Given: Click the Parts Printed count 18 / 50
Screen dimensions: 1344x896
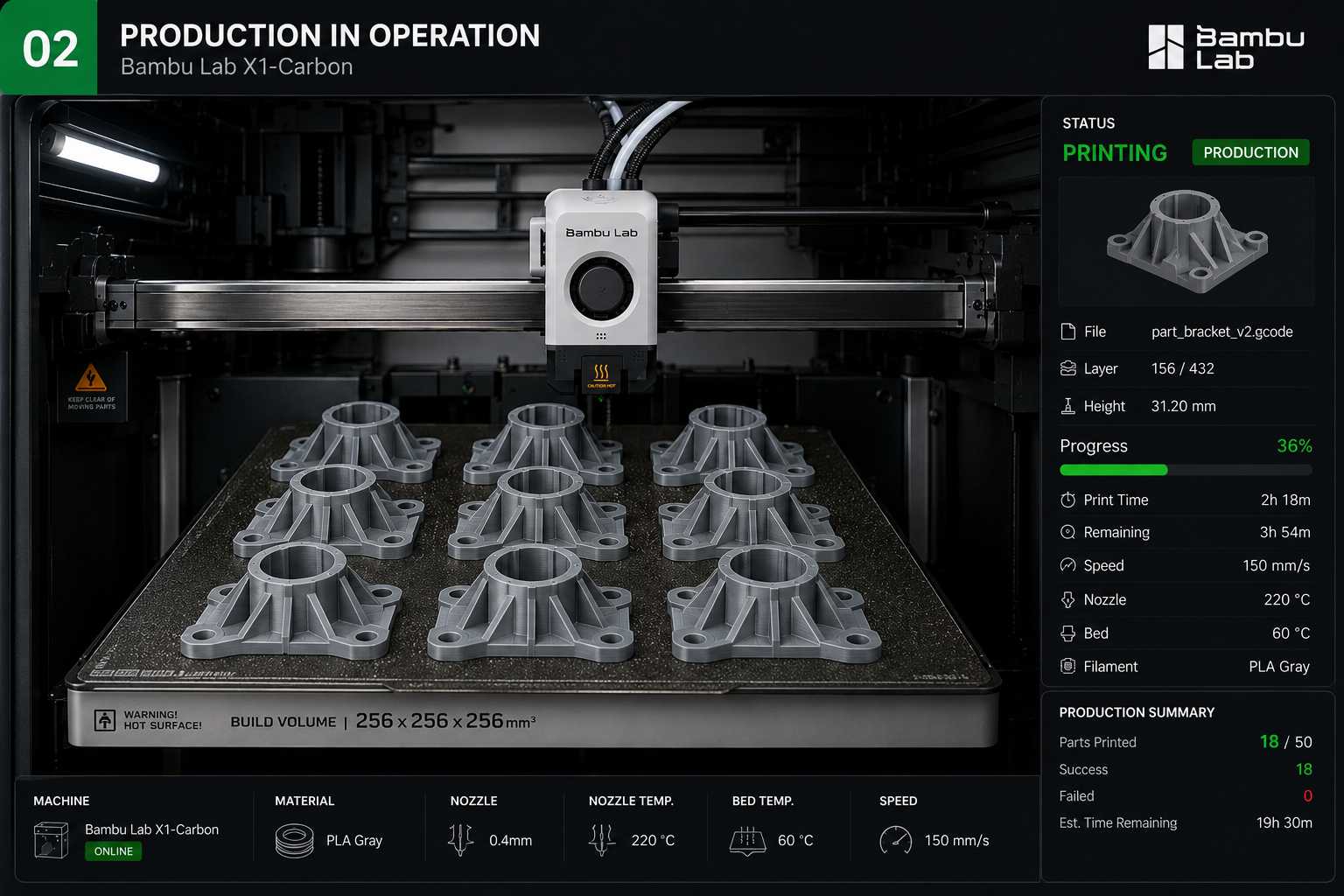Looking at the screenshot, I should point(1286,741).
